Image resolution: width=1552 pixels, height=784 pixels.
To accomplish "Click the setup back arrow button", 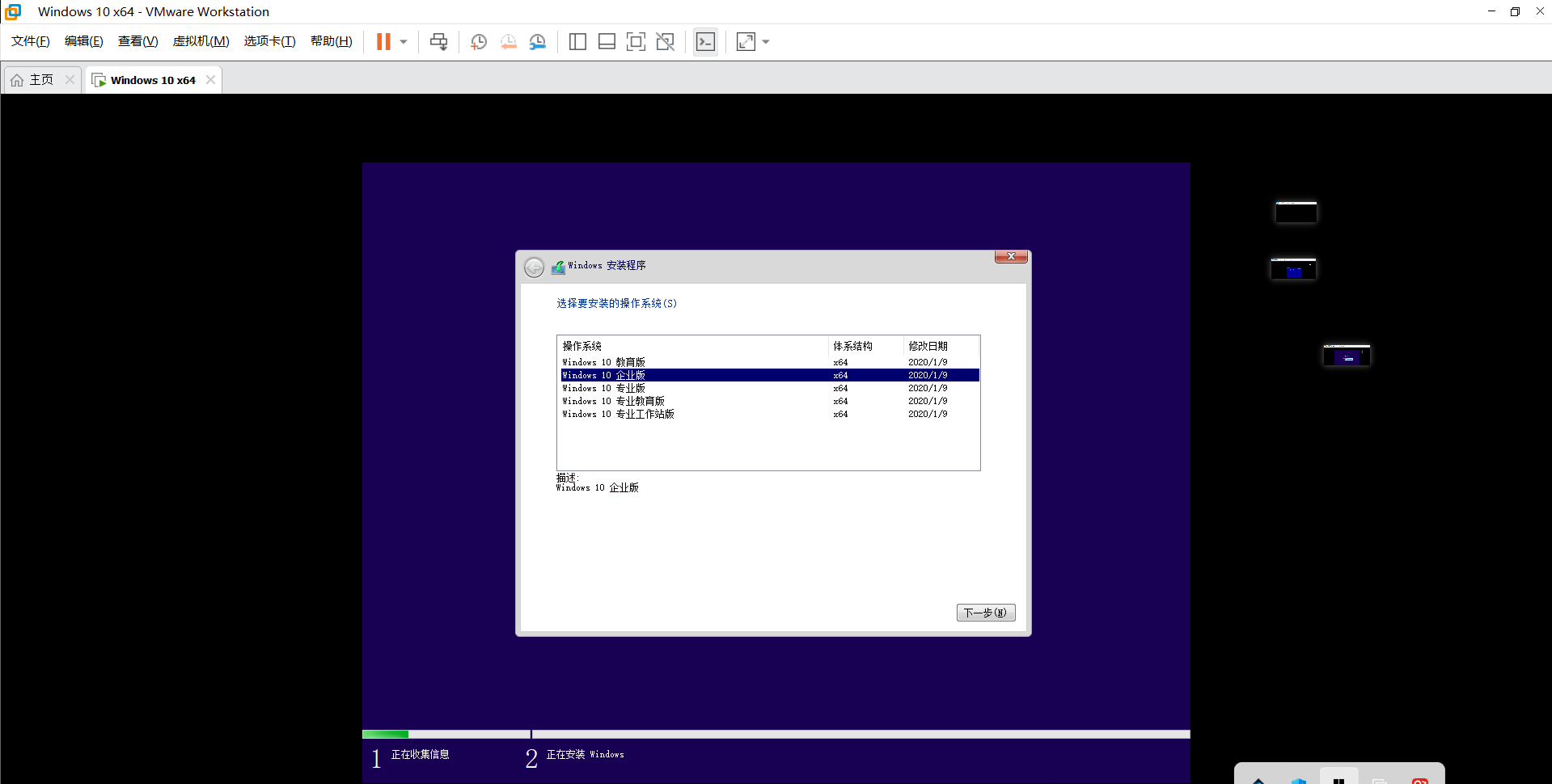I will [x=534, y=268].
